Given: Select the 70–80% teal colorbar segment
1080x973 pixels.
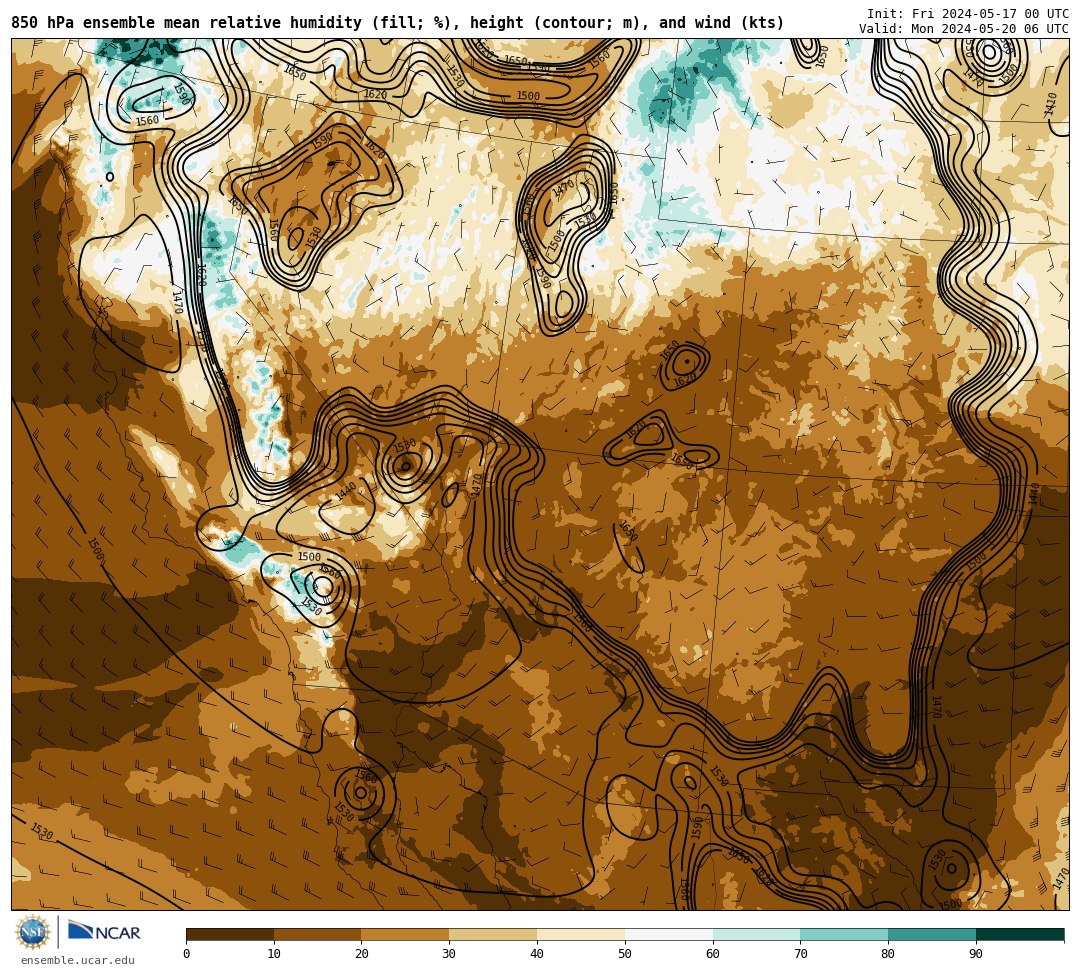Looking at the screenshot, I should pyautogui.click(x=844, y=934).
